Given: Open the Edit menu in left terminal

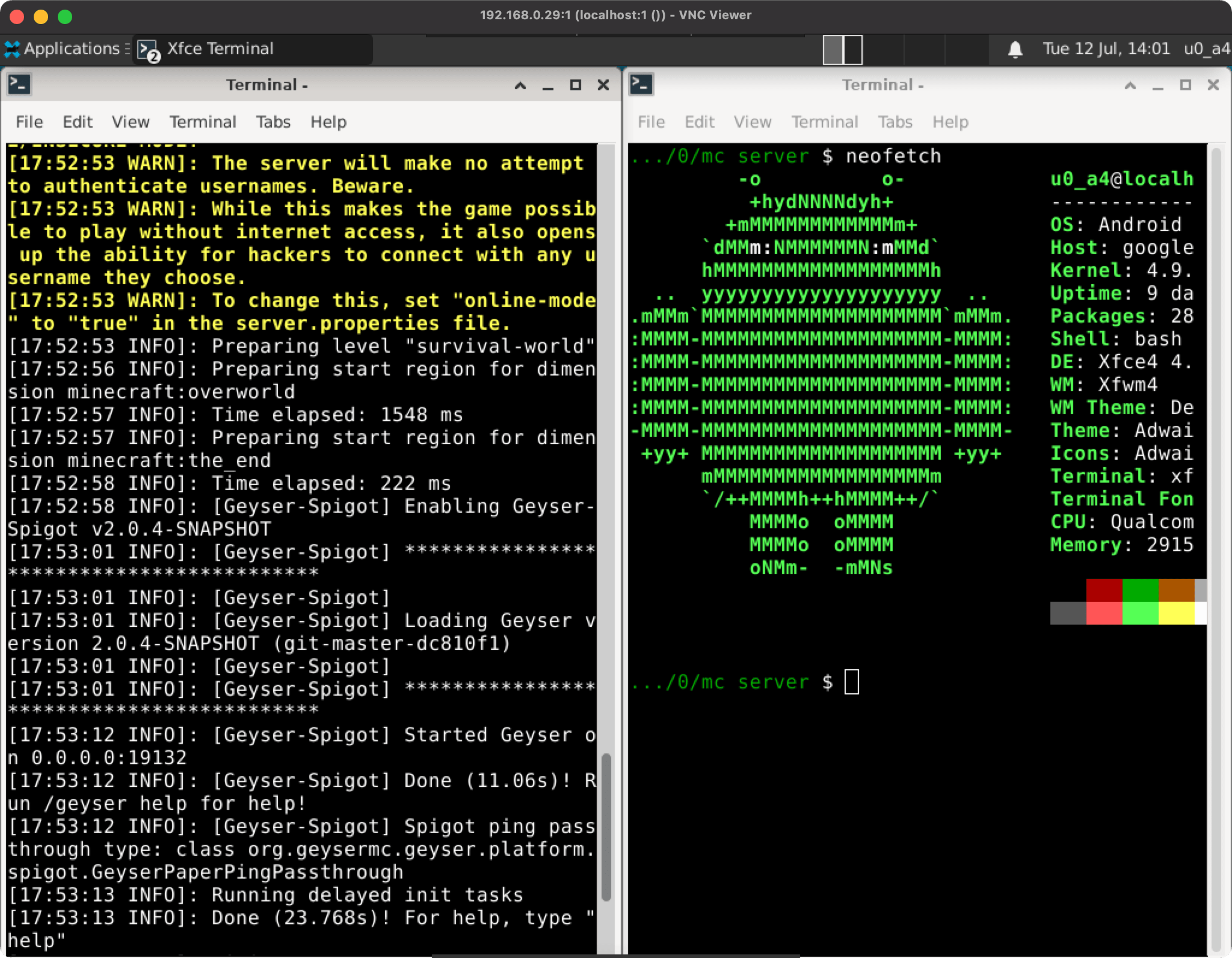Looking at the screenshot, I should tap(77, 122).
